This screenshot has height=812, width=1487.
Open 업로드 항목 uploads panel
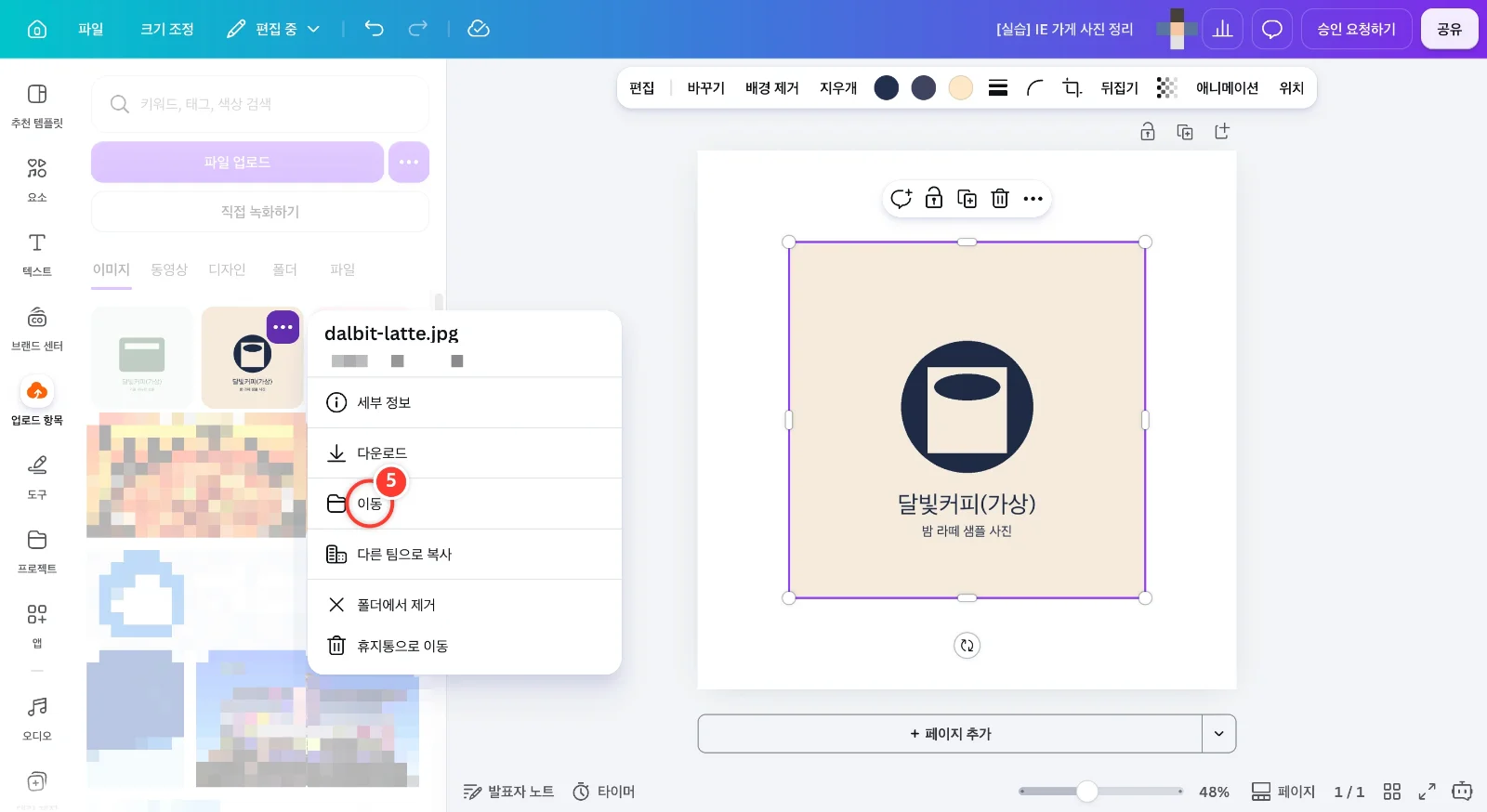pyautogui.click(x=37, y=402)
